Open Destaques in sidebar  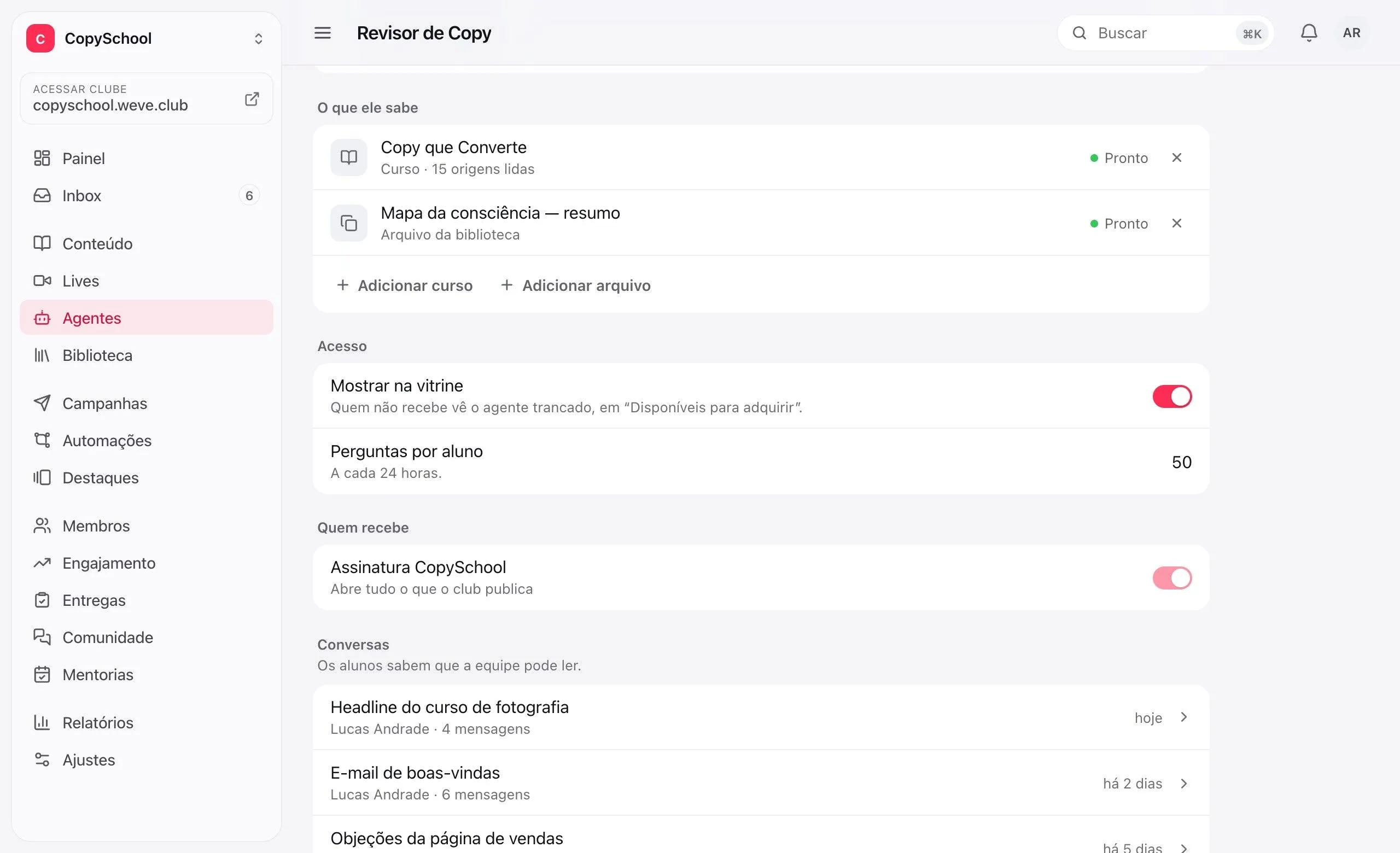click(147, 477)
